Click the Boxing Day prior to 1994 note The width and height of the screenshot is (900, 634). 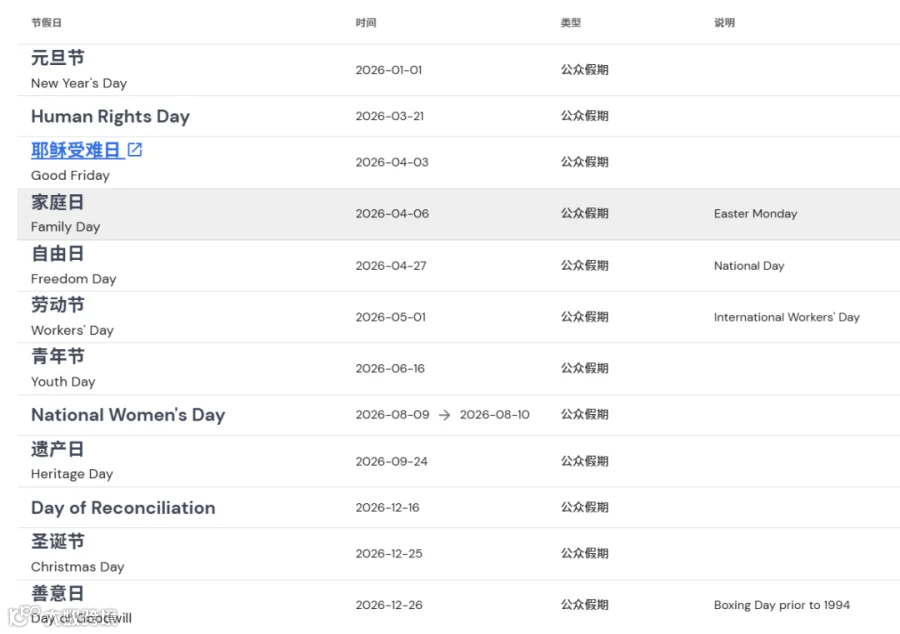(782, 605)
